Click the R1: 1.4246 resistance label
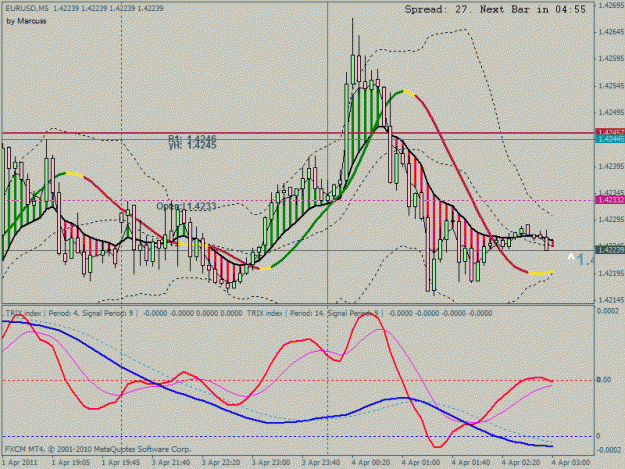The width and height of the screenshot is (625, 469). click(192, 138)
